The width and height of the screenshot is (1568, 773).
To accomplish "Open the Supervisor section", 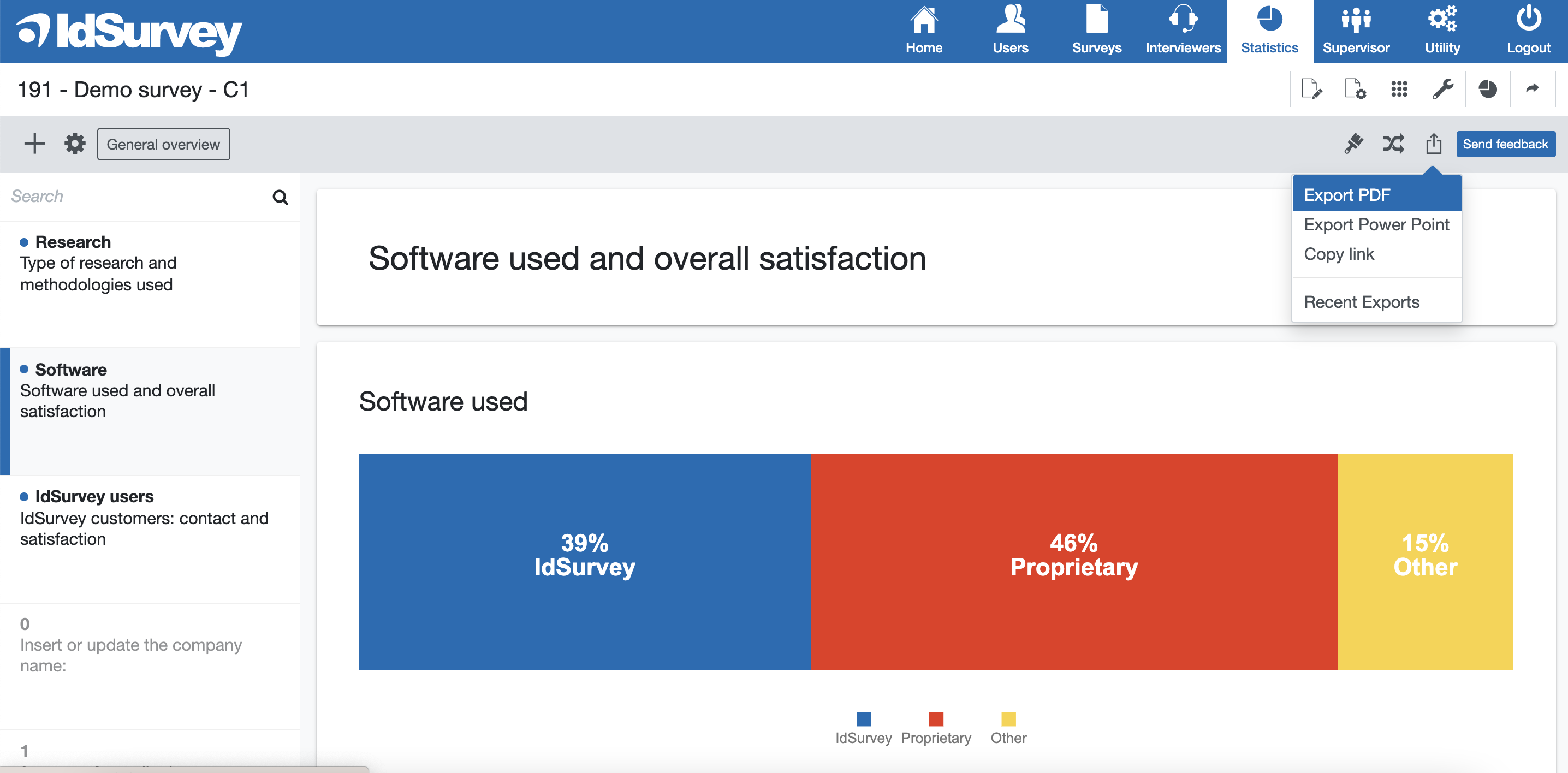I will pyautogui.click(x=1356, y=31).
